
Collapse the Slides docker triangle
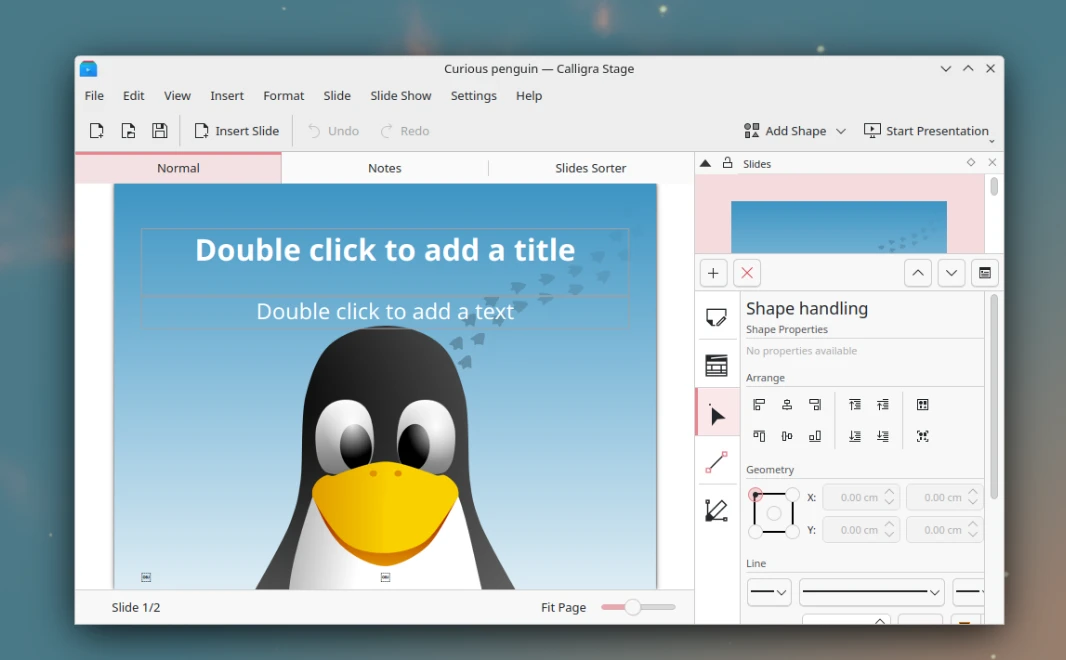[705, 163]
